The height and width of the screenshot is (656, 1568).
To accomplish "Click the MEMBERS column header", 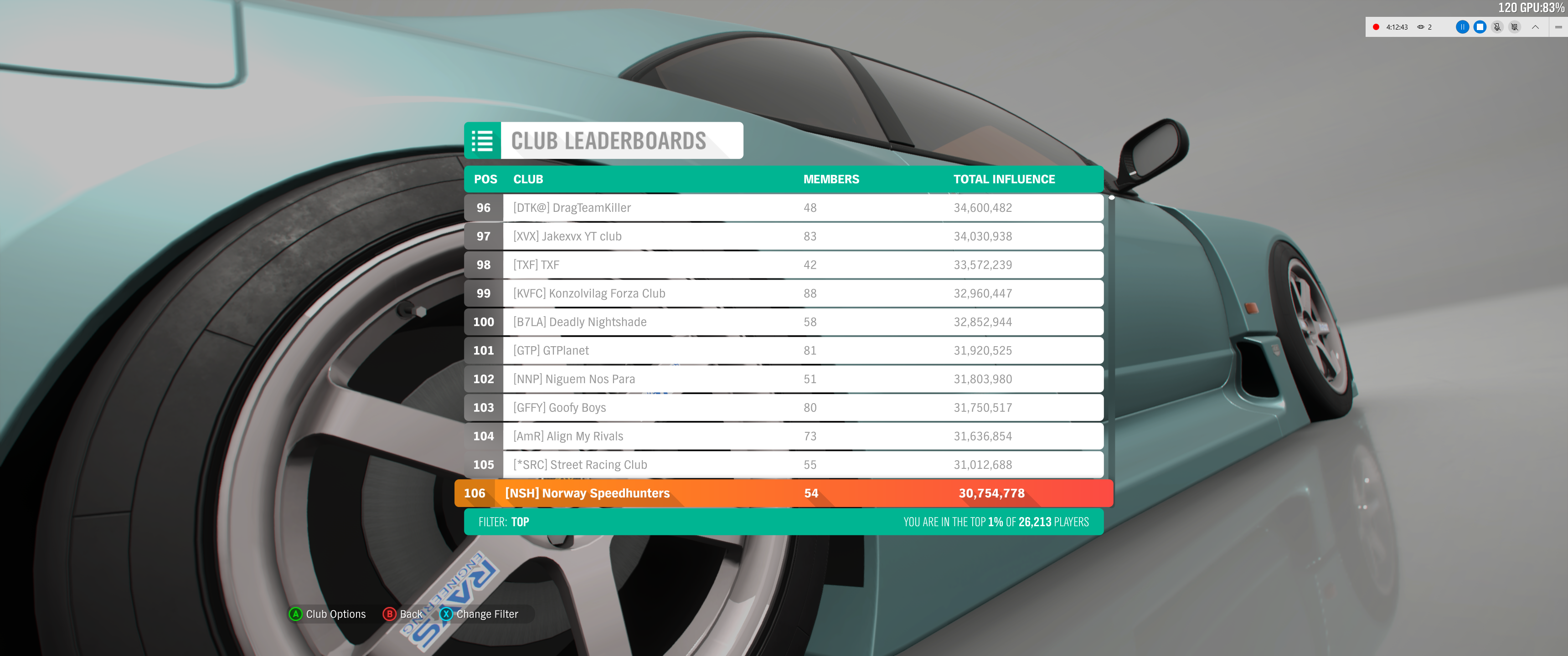I will [831, 179].
